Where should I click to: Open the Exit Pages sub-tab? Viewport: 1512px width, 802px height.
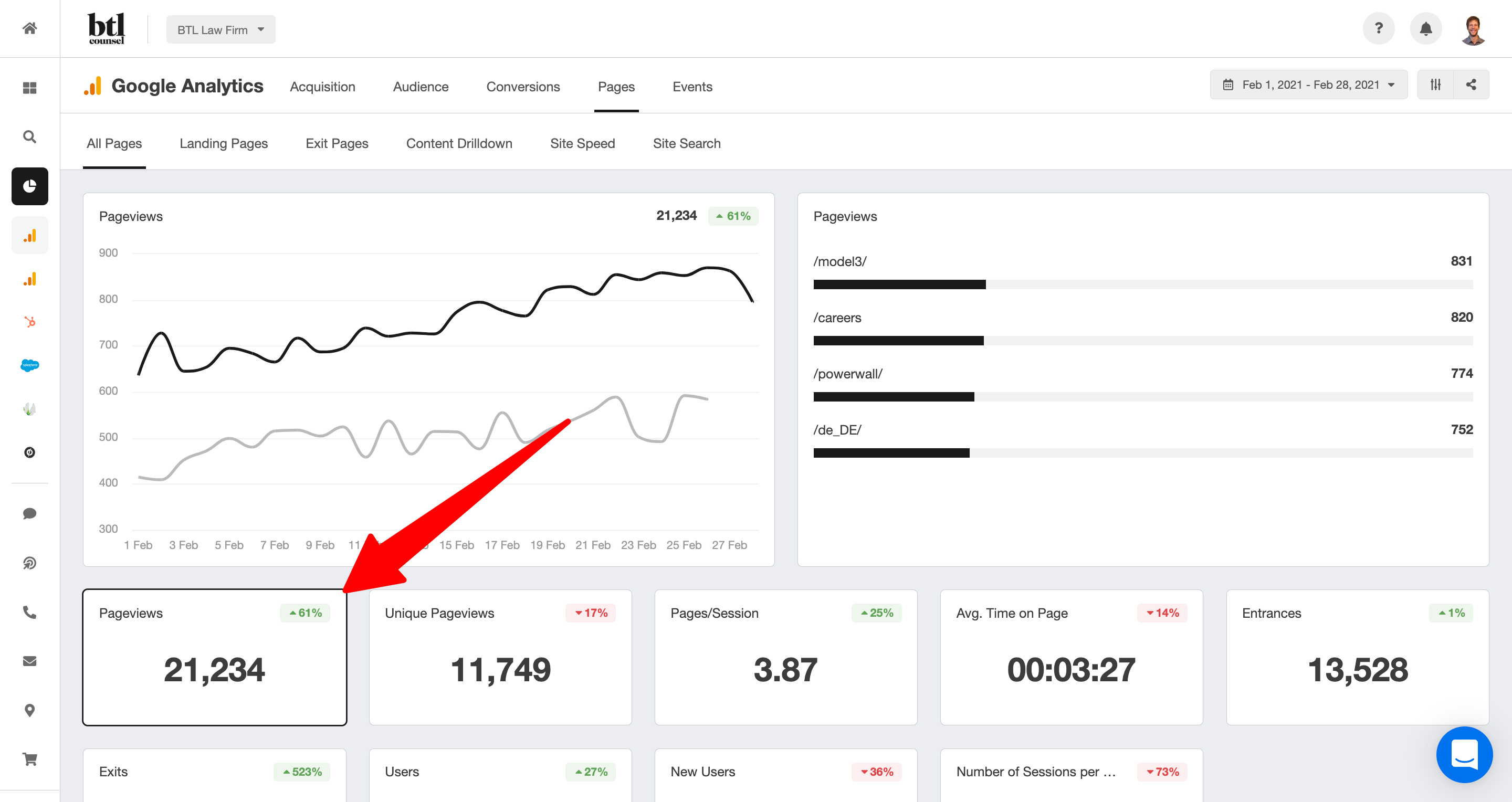tap(337, 144)
